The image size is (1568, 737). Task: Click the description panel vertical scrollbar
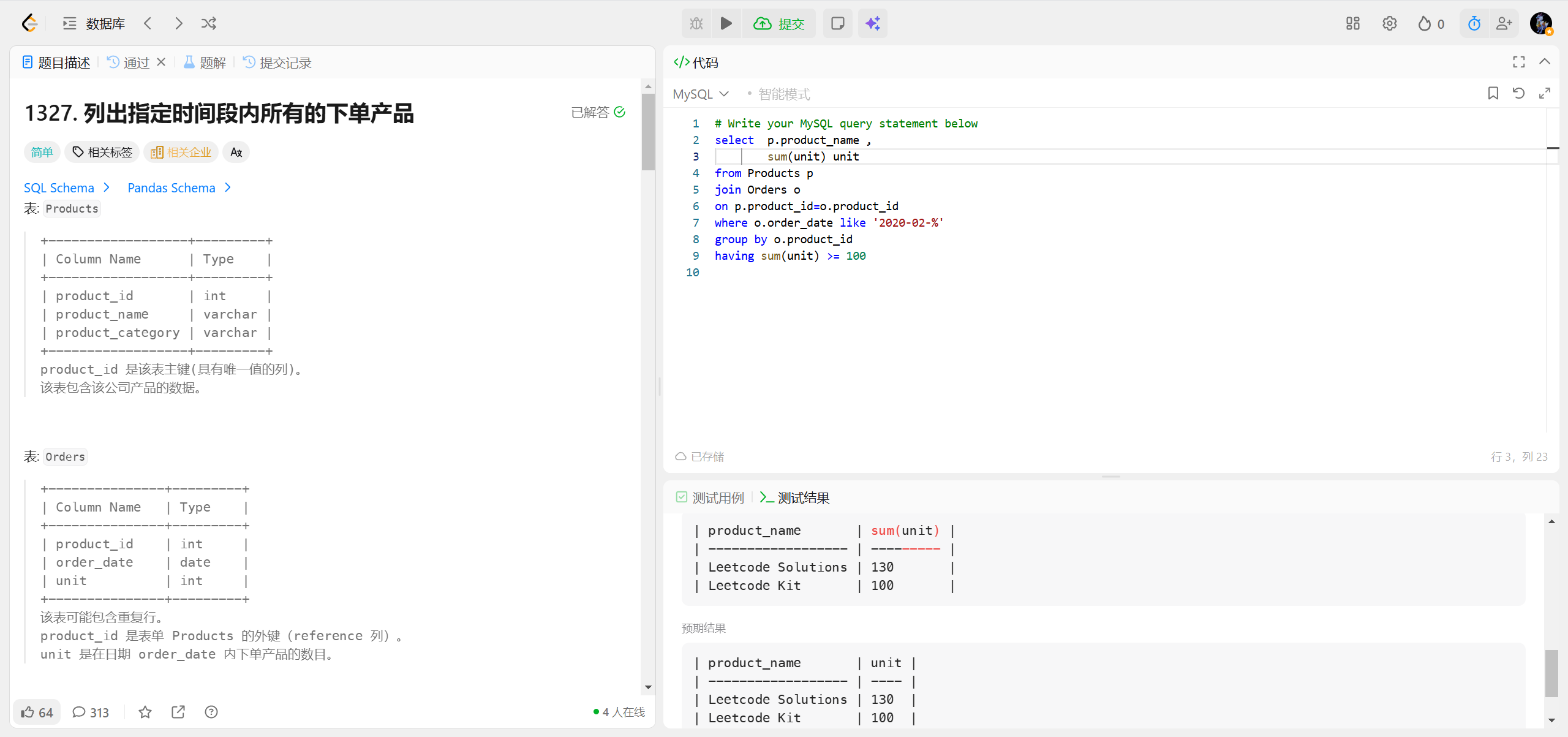648,132
